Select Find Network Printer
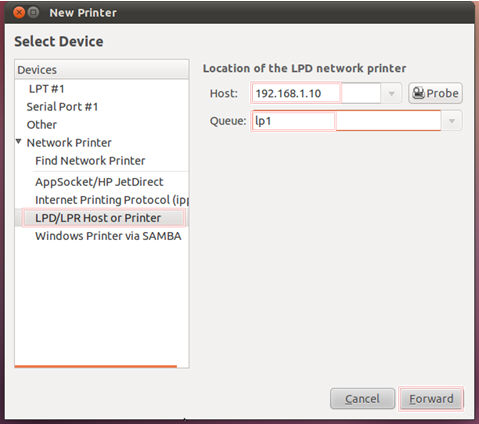This screenshot has height=424, width=479. pyautogui.click(x=90, y=161)
